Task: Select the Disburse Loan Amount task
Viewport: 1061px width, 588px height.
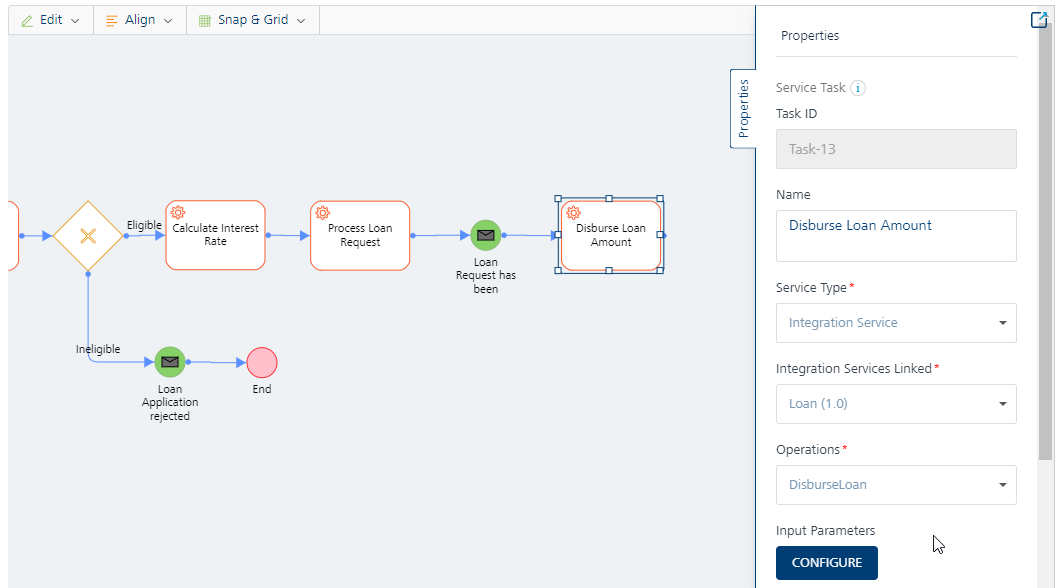Action: tap(611, 235)
